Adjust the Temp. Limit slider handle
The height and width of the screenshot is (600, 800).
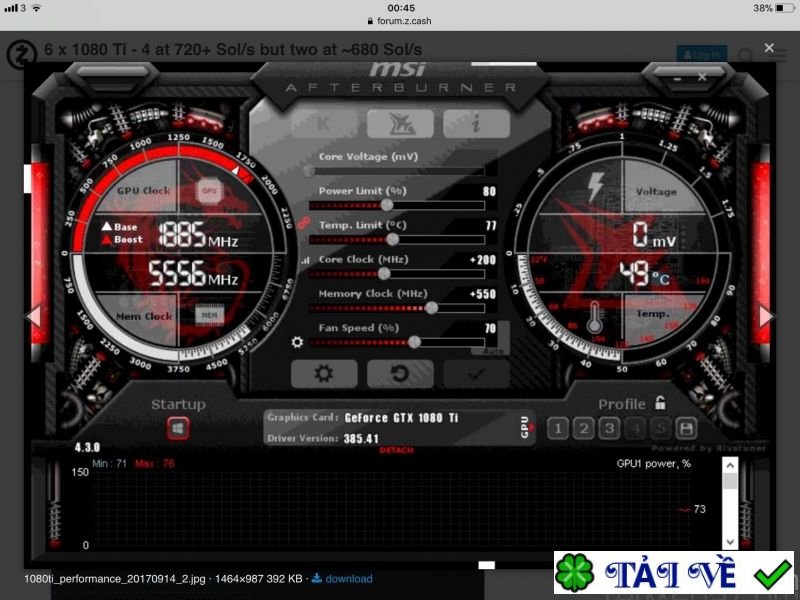(x=392, y=239)
